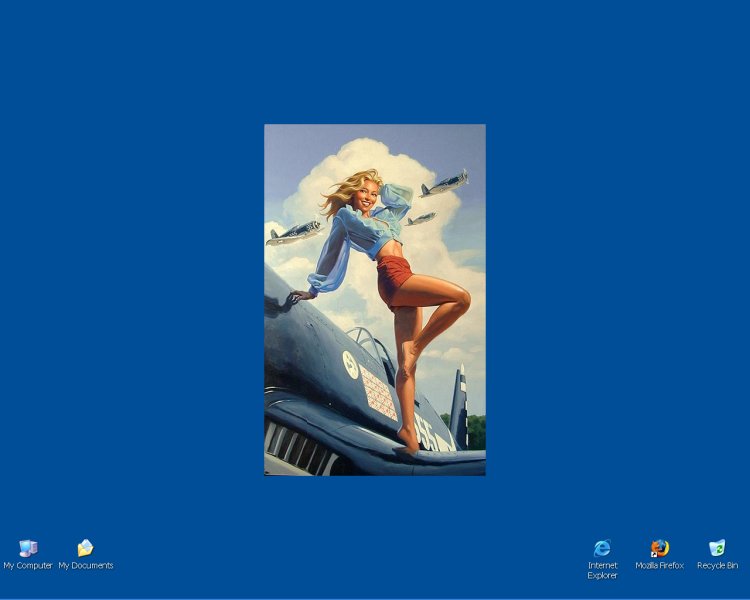Select the My Computer desktop icon
Viewport: 750px width, 600px height.
point(28,548)
